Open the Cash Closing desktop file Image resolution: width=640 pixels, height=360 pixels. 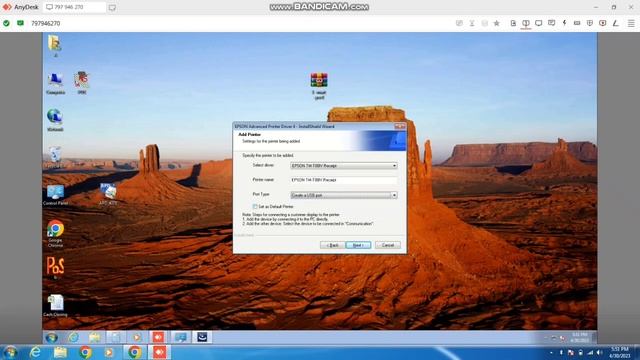pos(55,306)
